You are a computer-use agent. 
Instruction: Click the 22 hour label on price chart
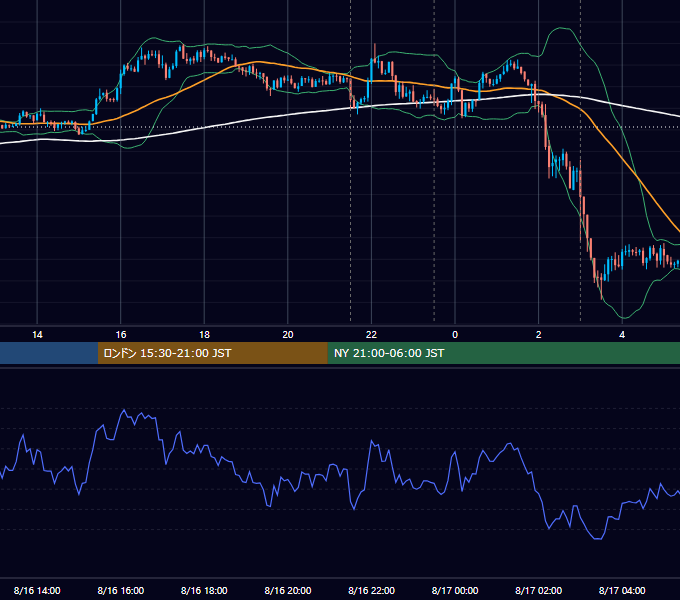(371, 335)
